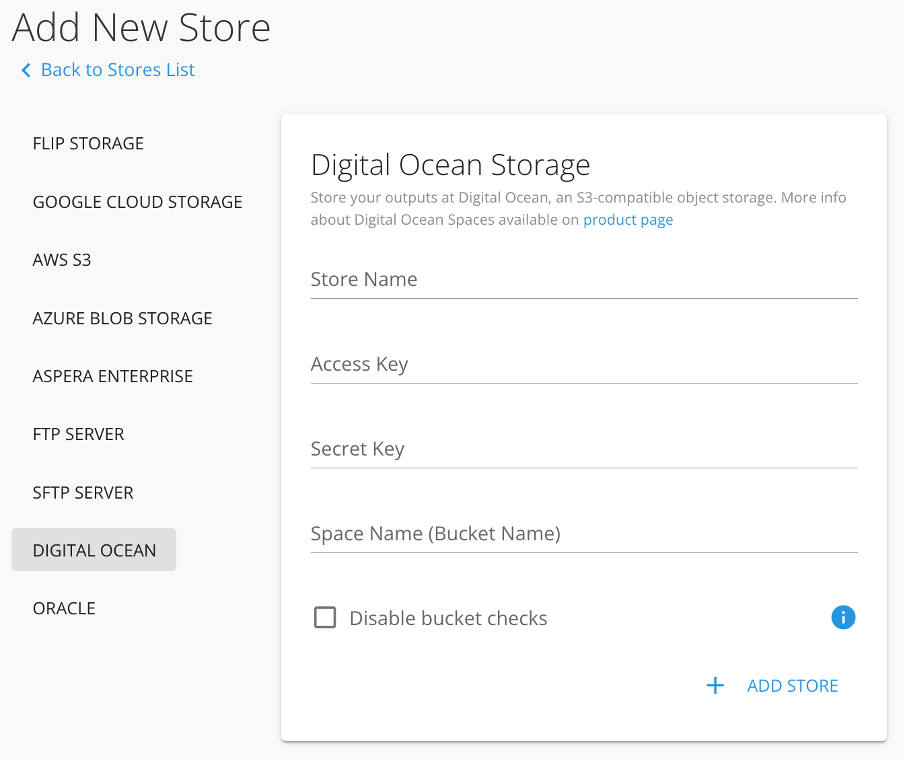904x760 pixels.
Task: Focus the Store Name field
Action: pyautogui.click(x=584, y=280)
